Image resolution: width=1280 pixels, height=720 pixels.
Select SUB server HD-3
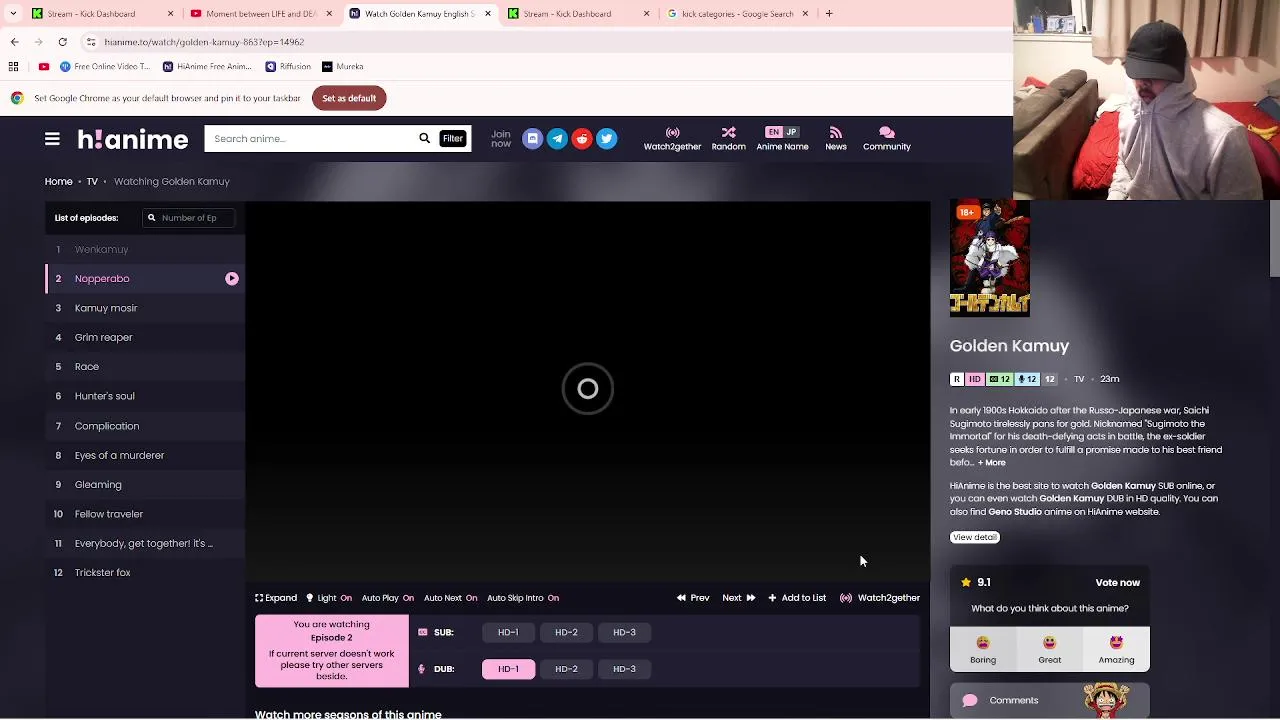(624, 632)
